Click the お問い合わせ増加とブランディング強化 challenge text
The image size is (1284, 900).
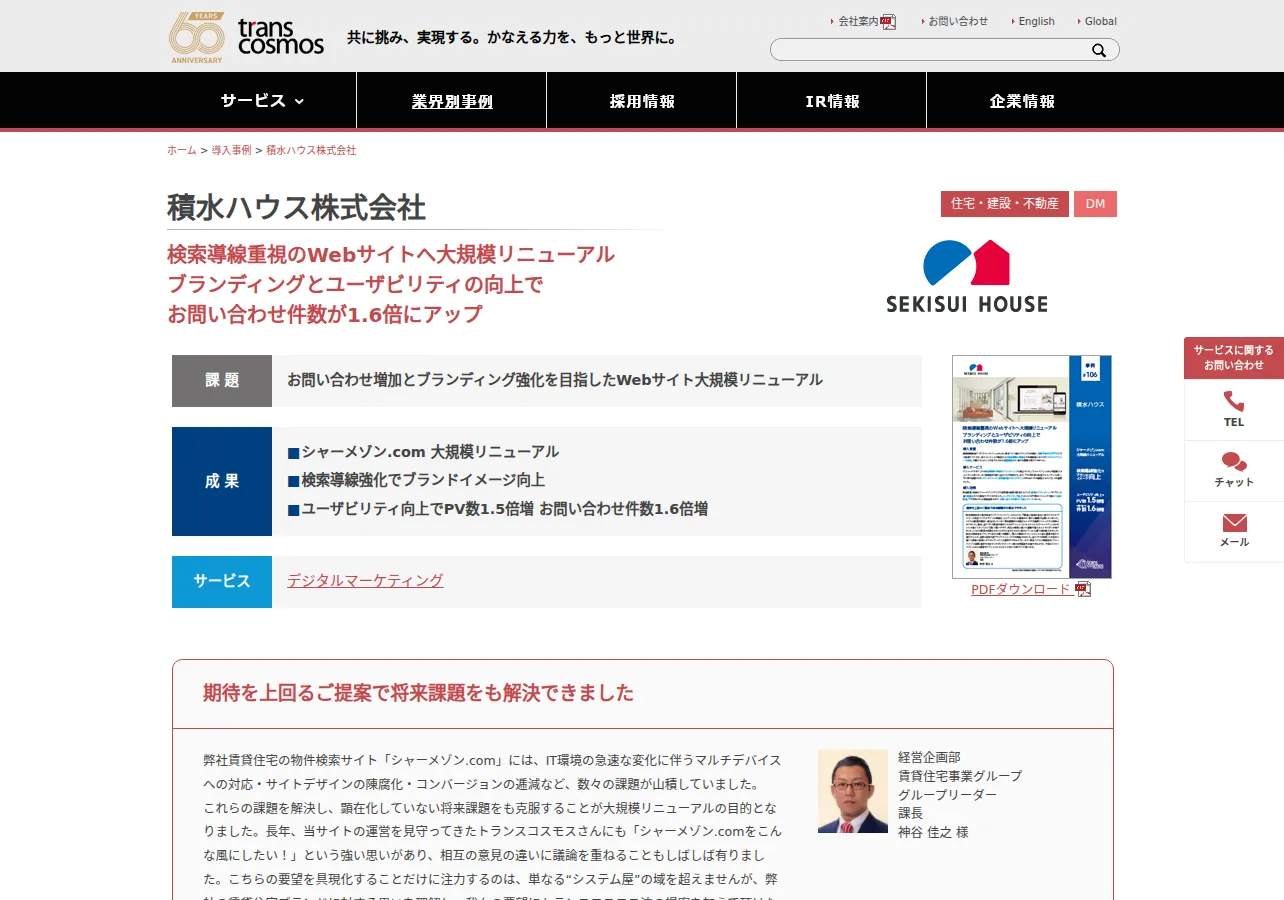tap(555, 380)
